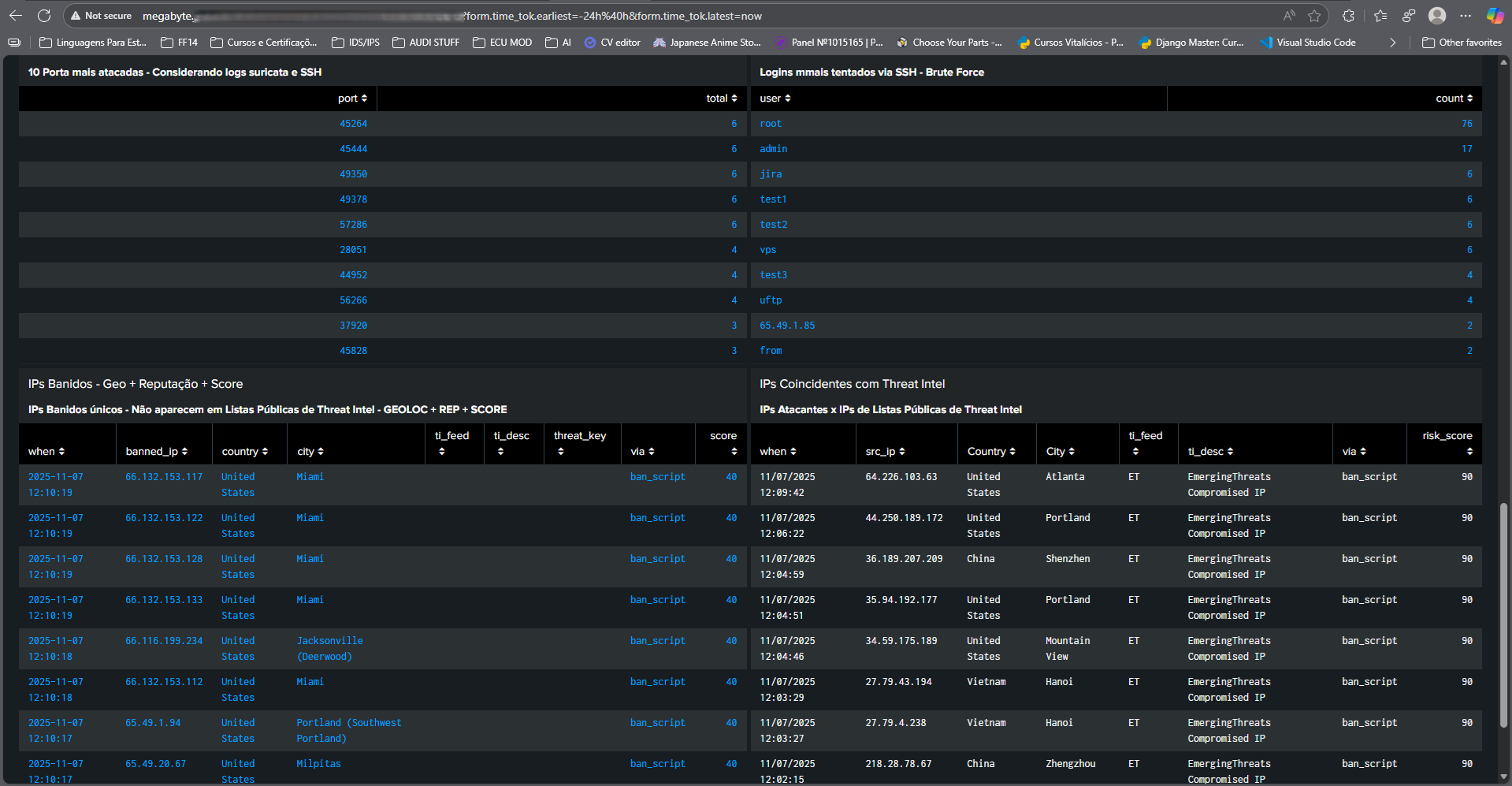Sort SSH logins by count column
This screenshot has height=786, width=1512.
tap(1454, 99)
